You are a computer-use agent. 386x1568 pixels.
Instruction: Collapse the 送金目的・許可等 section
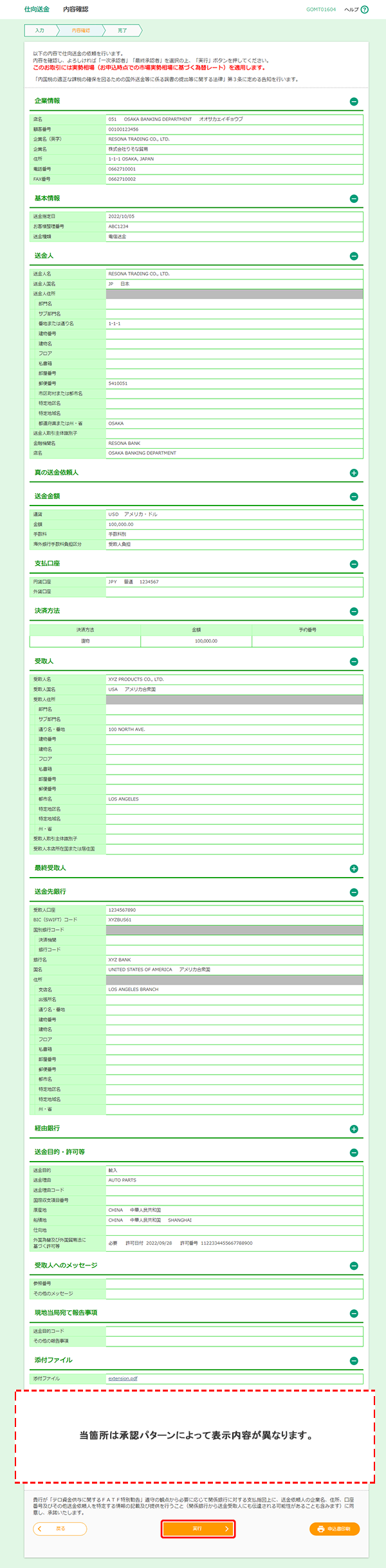[354, 1153]
